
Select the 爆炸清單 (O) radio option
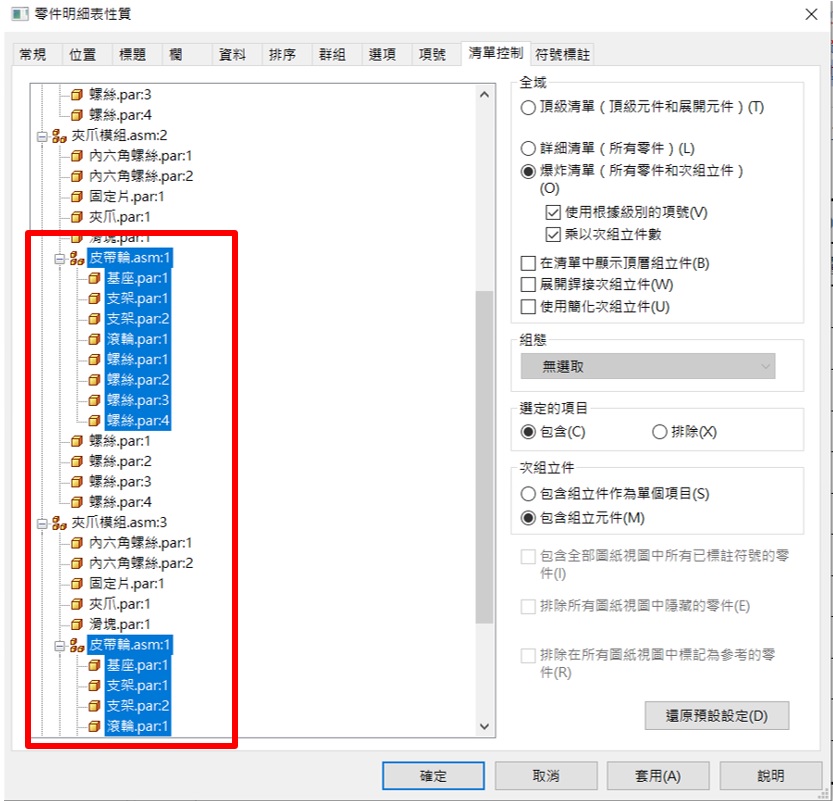528,171
